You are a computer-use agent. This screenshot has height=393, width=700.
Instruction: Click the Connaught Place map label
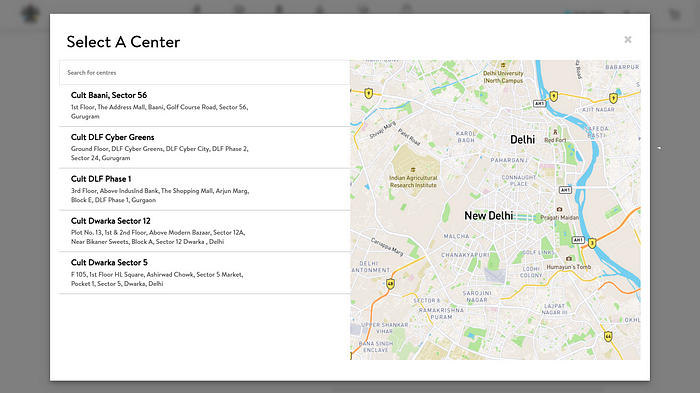click(x=518, y=180)
